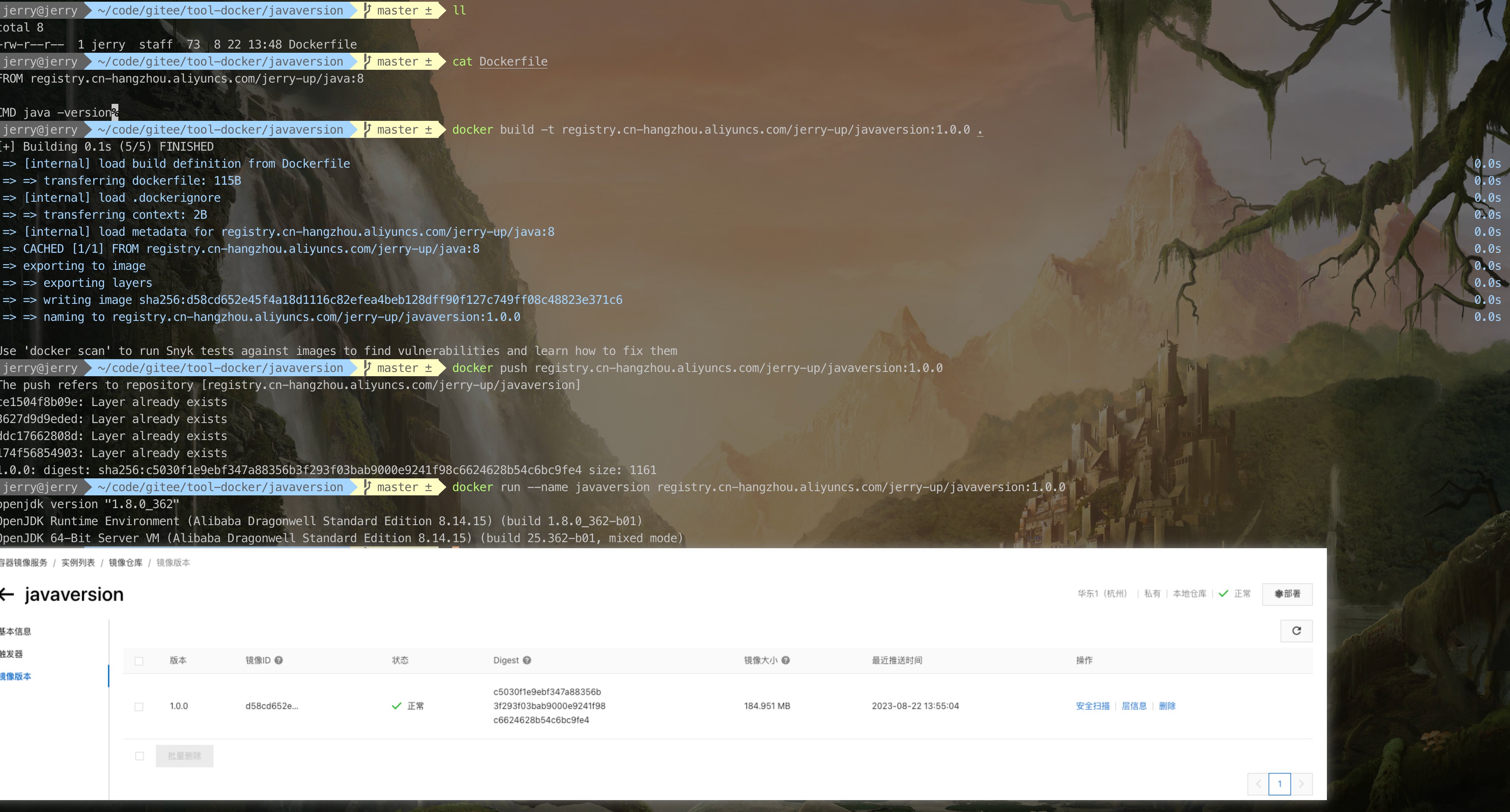Toggle the checkbox beside 批量删除
Viewport: 1510px width, 812px height.
(140, 756)
